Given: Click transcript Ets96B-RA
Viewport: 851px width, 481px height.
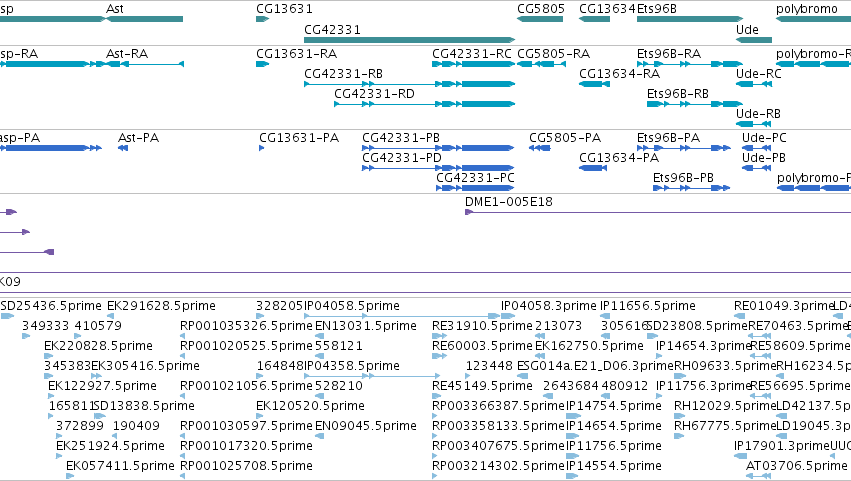Looking at the screenshot, I should [669, 54].
